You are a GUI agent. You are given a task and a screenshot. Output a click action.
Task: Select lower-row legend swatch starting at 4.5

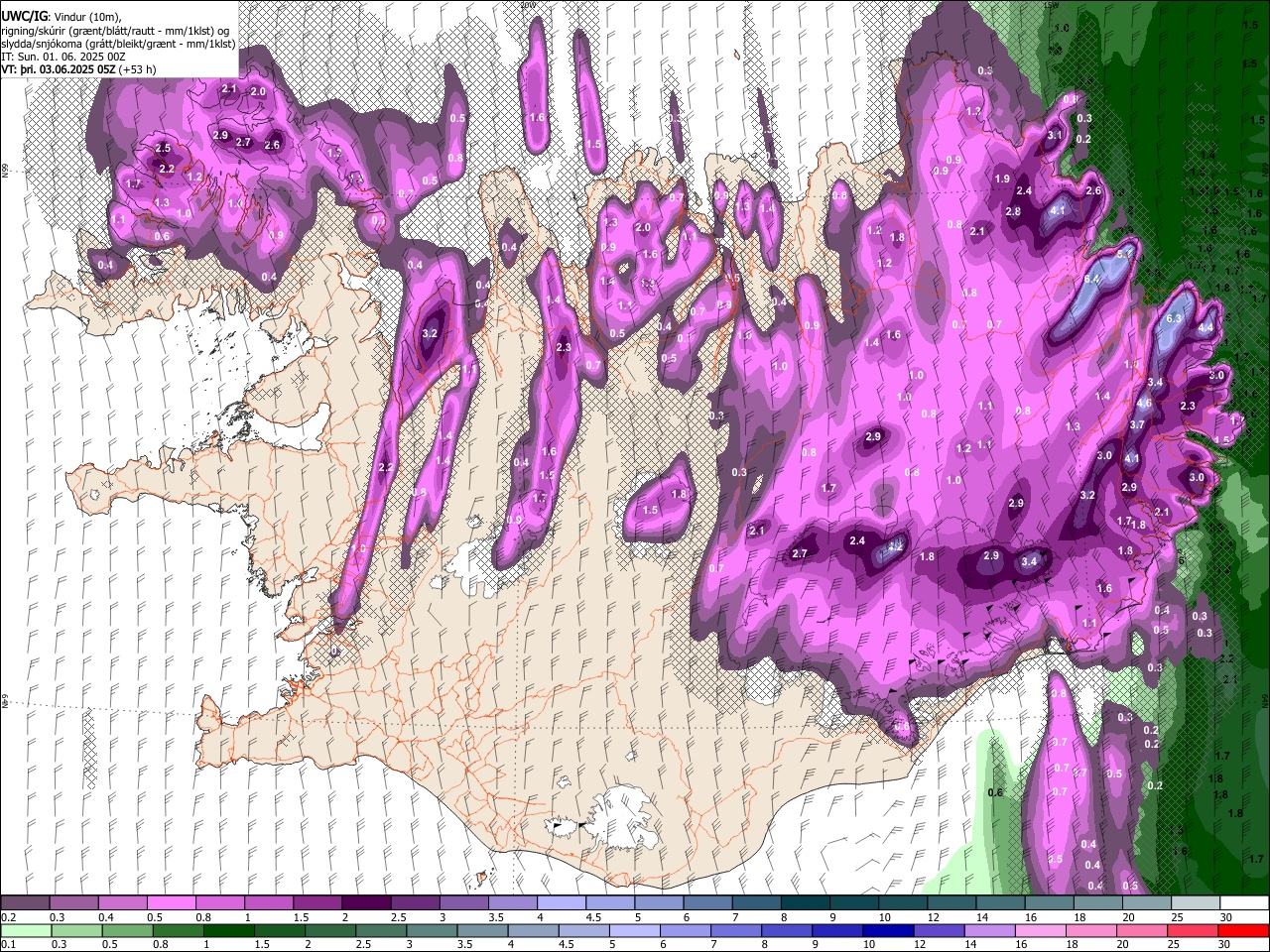click(x=584, y=931)
